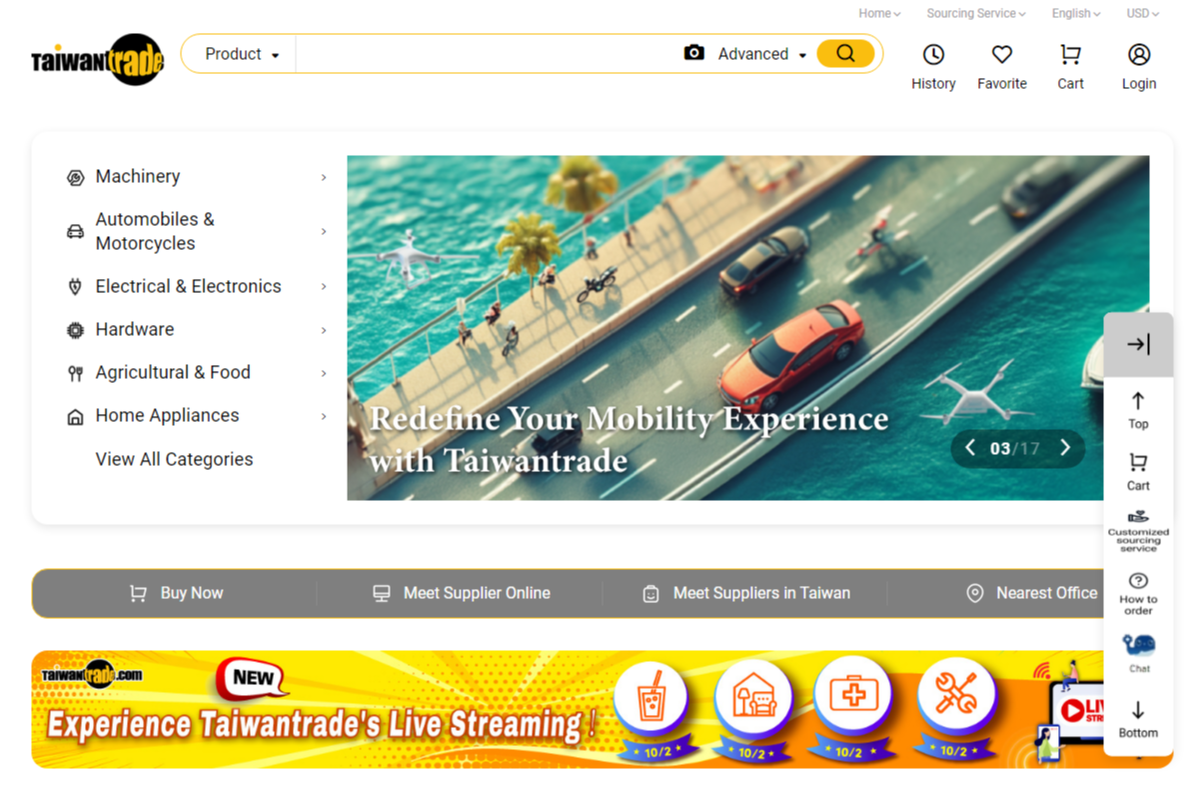1200x787 pixels.
Task: Open Cart icon in header
Action: tap(1070, 54)
